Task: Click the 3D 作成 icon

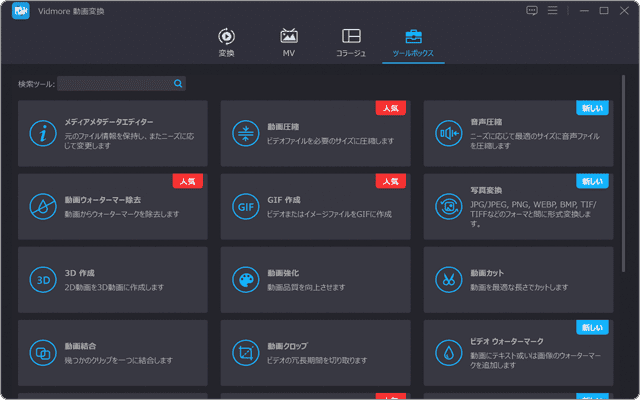Action: coord(43,280)
